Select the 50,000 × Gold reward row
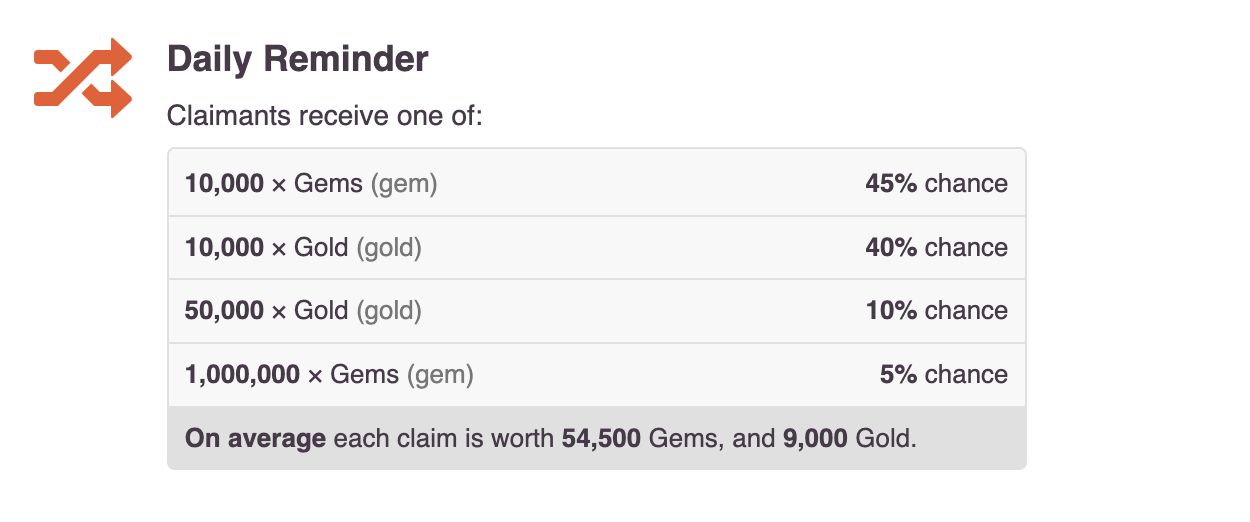Image resolution: width=1250 pixels, height=522 pixels. pyautogui.click(x=596, y=311)
